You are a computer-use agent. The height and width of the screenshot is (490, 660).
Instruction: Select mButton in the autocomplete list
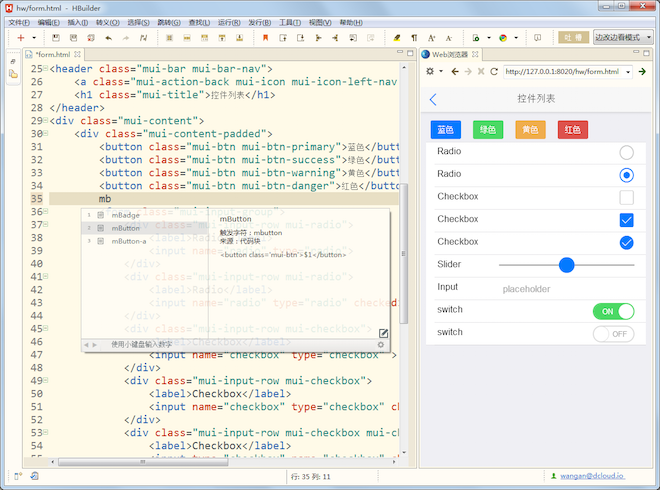(144, 228)
